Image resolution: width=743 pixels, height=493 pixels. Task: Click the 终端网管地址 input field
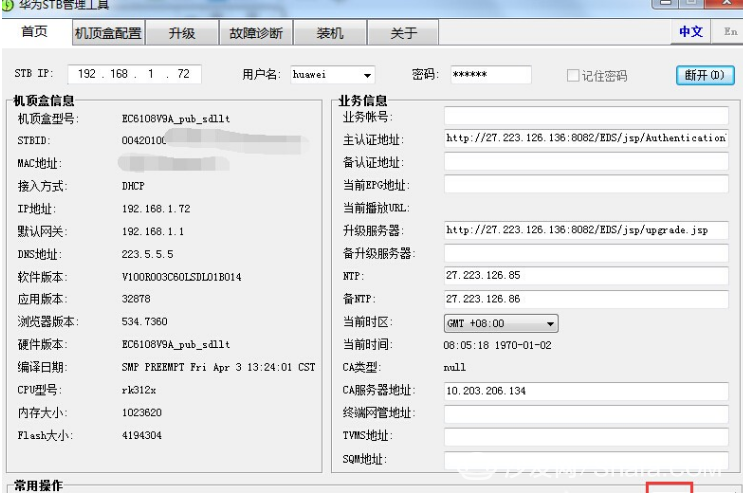tap(586, 414)
